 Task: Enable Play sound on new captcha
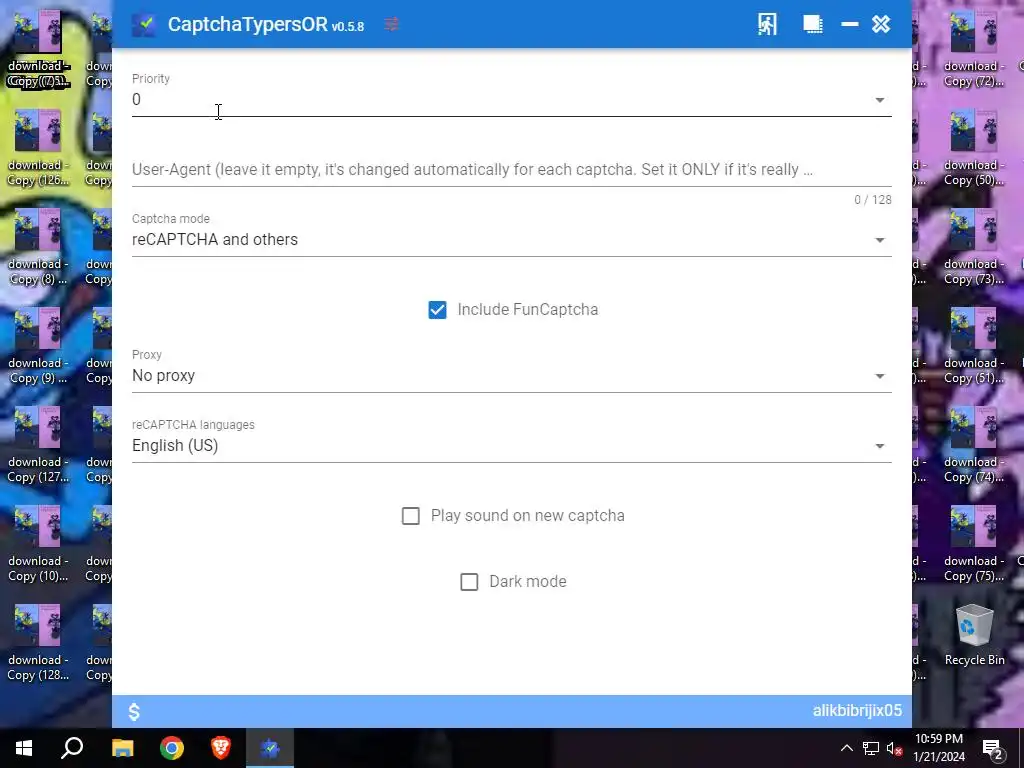(411, 516)
